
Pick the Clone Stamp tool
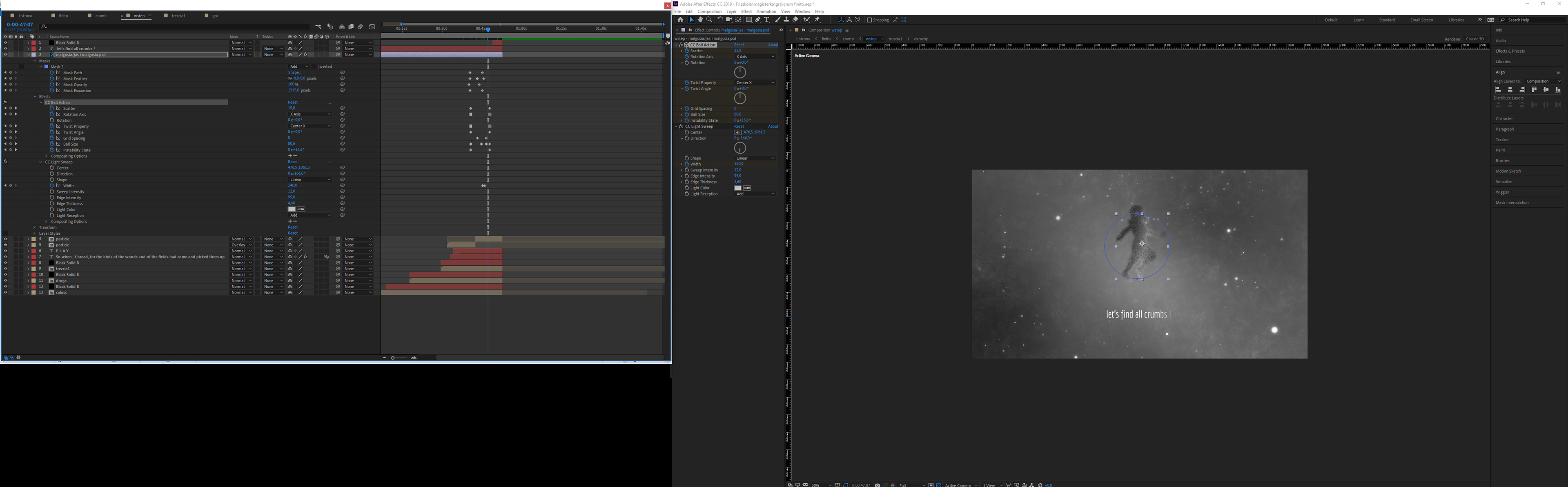coord(786,20)
